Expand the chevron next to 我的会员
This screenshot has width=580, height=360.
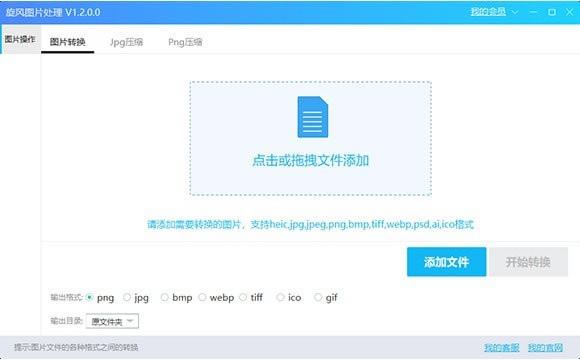515,12
